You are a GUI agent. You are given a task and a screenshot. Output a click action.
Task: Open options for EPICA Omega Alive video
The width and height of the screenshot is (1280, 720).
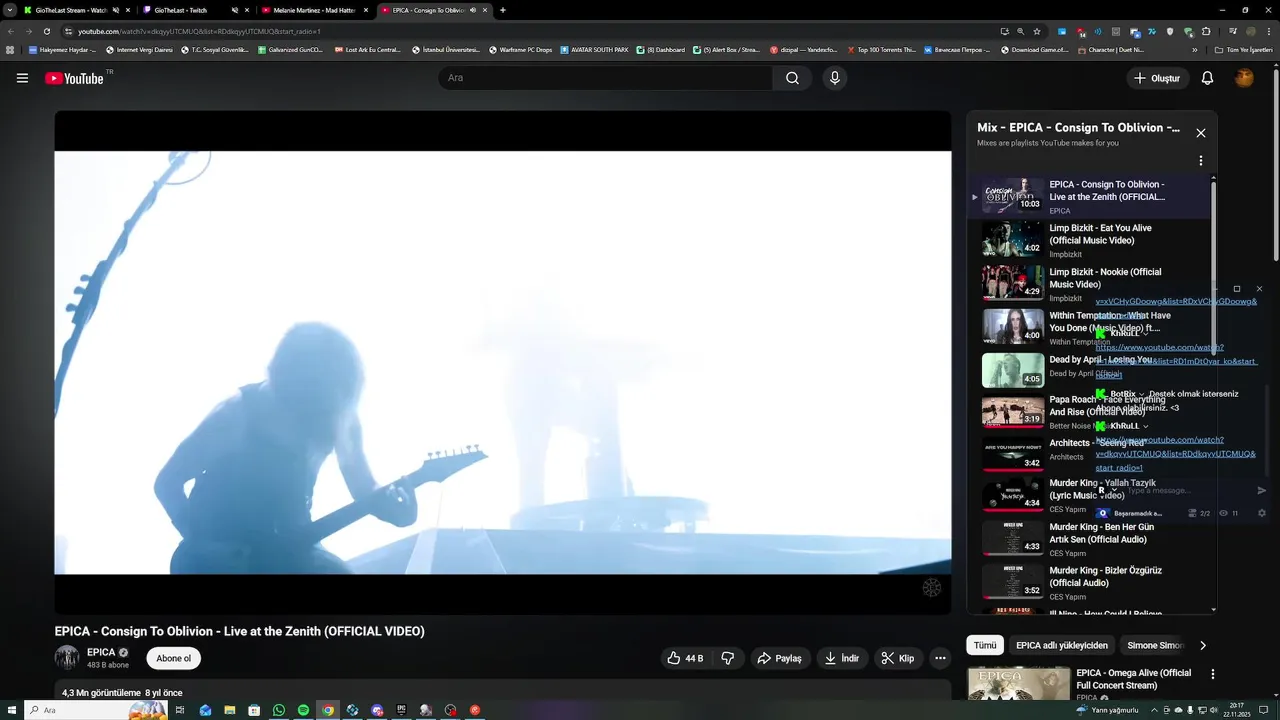1213,675
